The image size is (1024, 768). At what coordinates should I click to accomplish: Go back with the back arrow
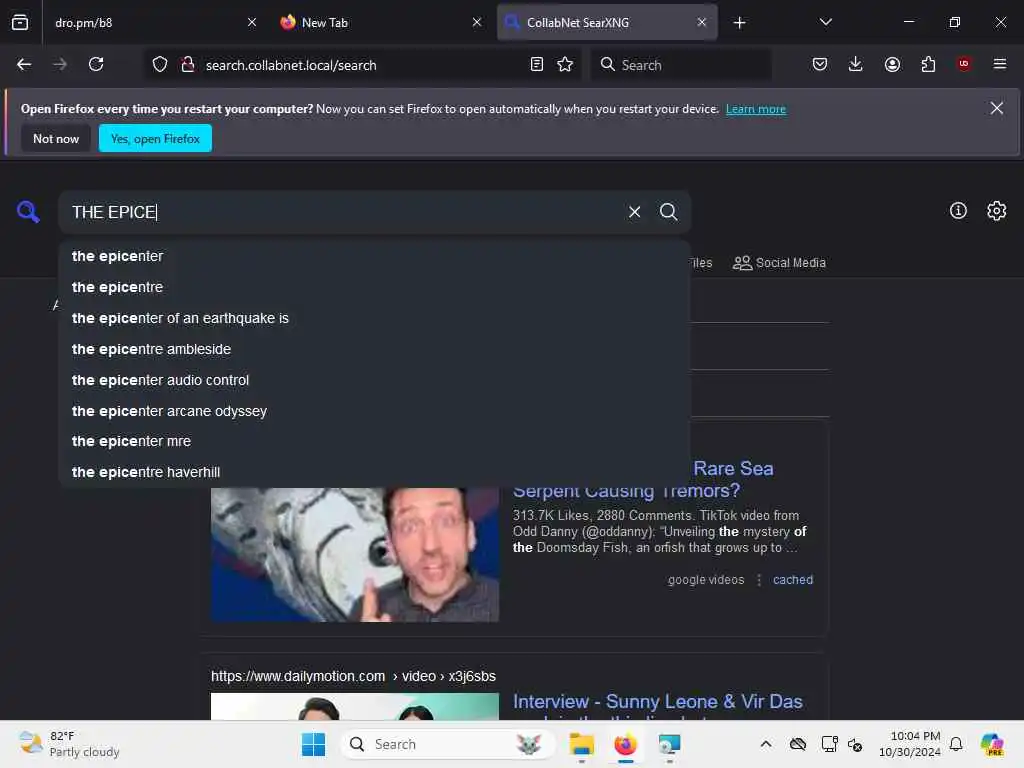tap(24, 65)
